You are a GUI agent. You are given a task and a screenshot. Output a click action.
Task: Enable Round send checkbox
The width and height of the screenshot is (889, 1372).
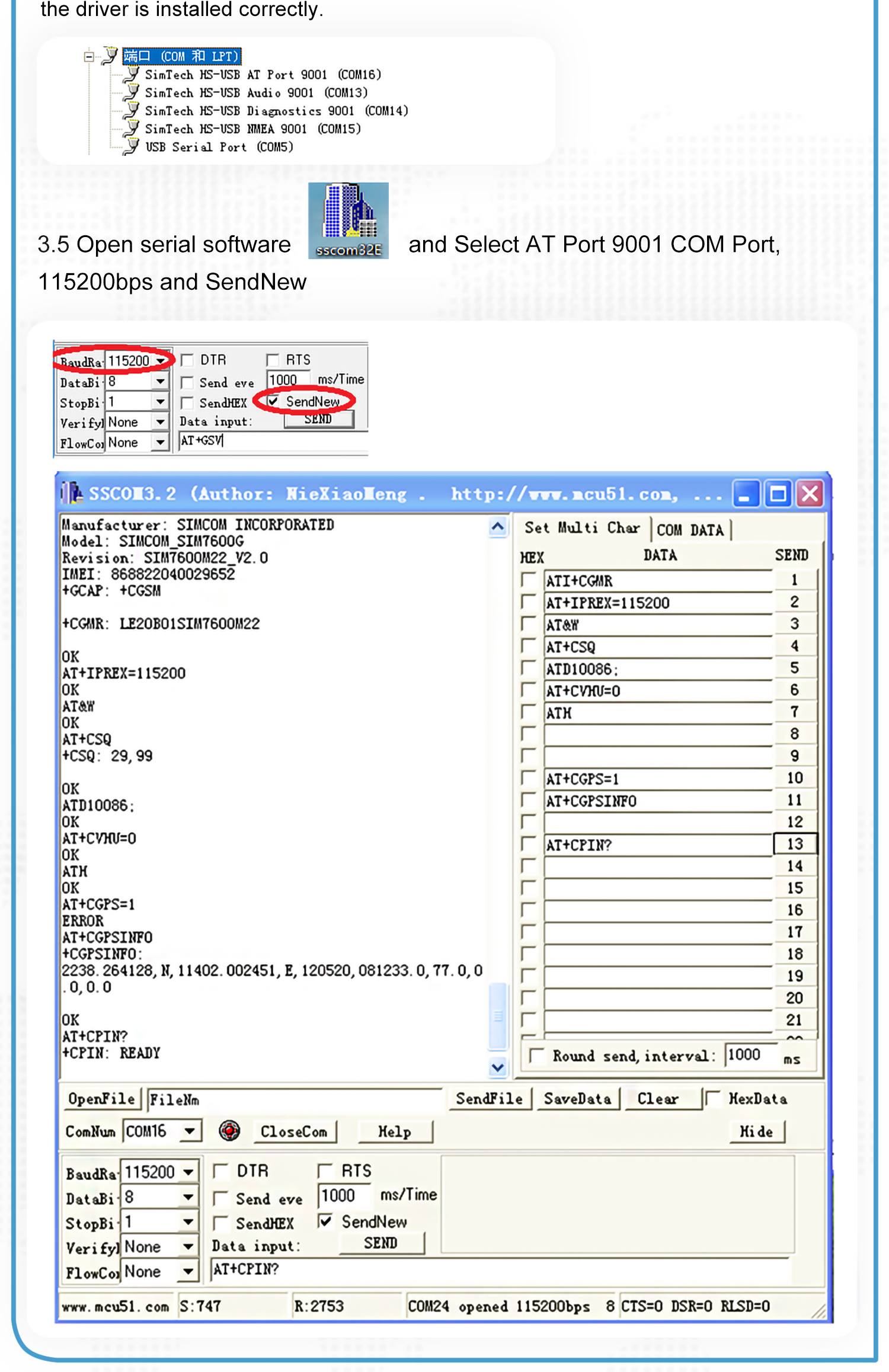coord(537,1056)
